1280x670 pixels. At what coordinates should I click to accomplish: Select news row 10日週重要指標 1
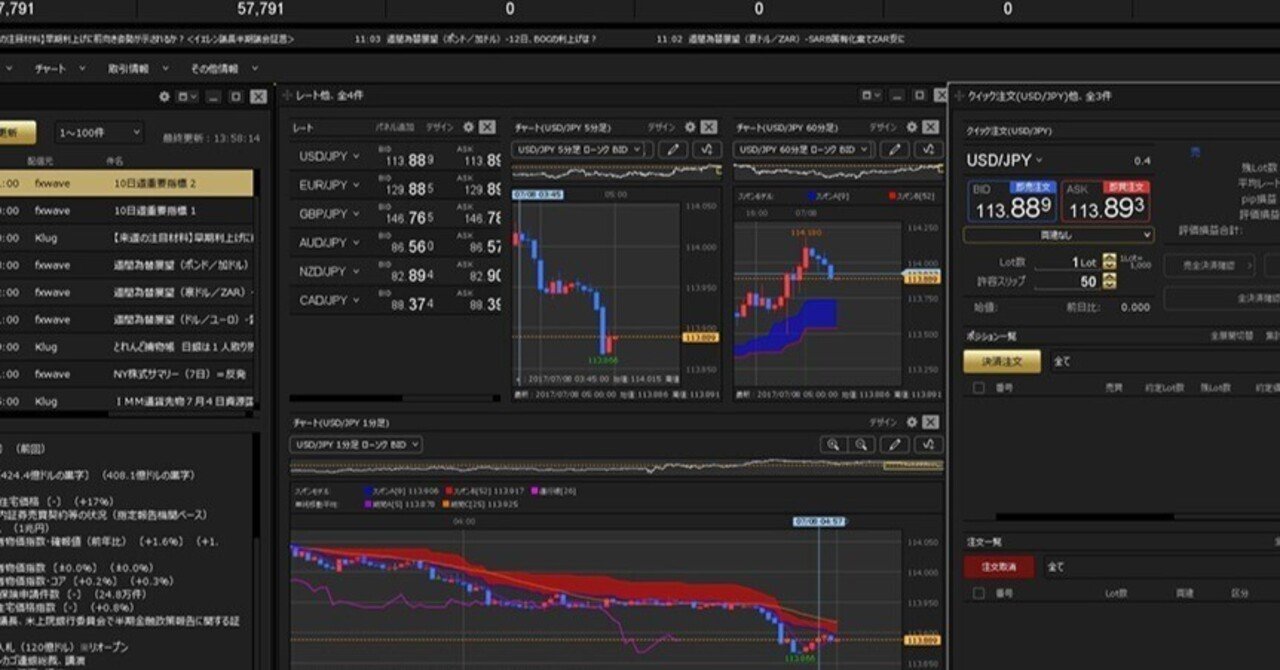point(126,211)
